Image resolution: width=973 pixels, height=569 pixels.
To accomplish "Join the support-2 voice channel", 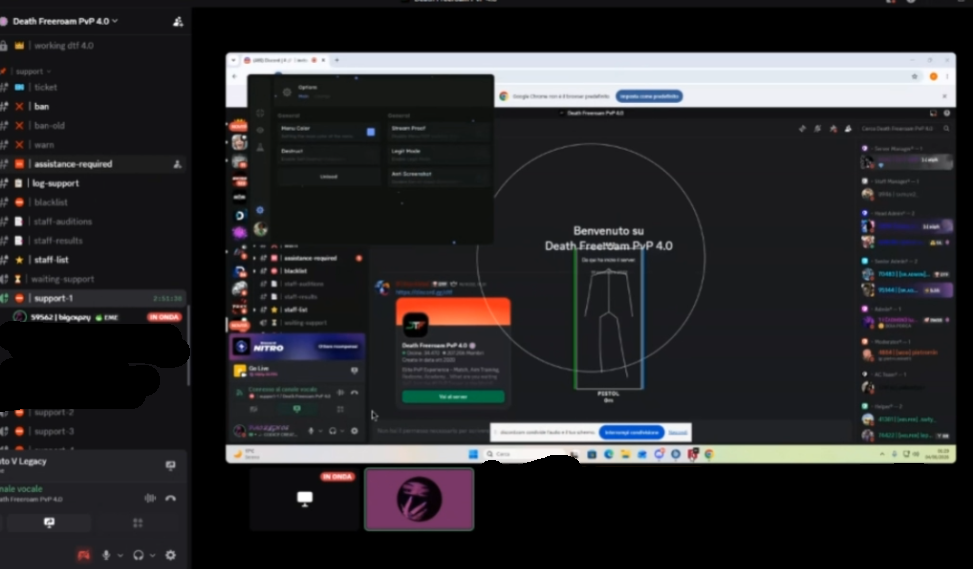I will 53,413.
